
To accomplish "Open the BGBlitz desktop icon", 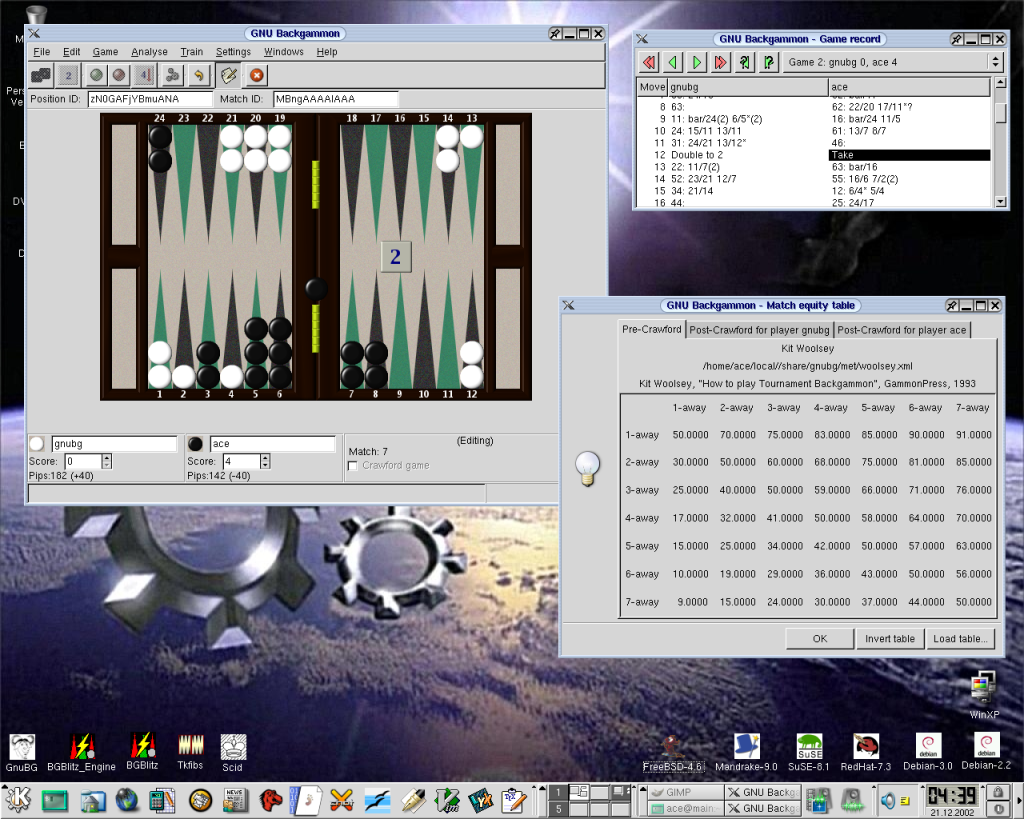I will click(x=142, y=753).
